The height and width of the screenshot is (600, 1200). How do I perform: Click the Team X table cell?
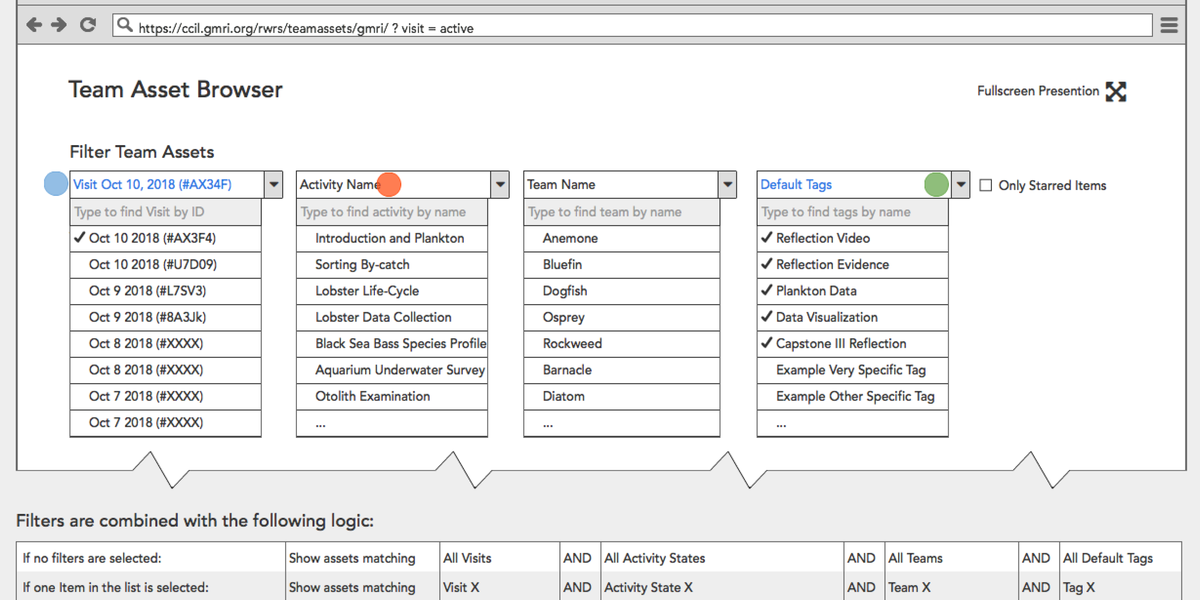click(x=952, y=587)
